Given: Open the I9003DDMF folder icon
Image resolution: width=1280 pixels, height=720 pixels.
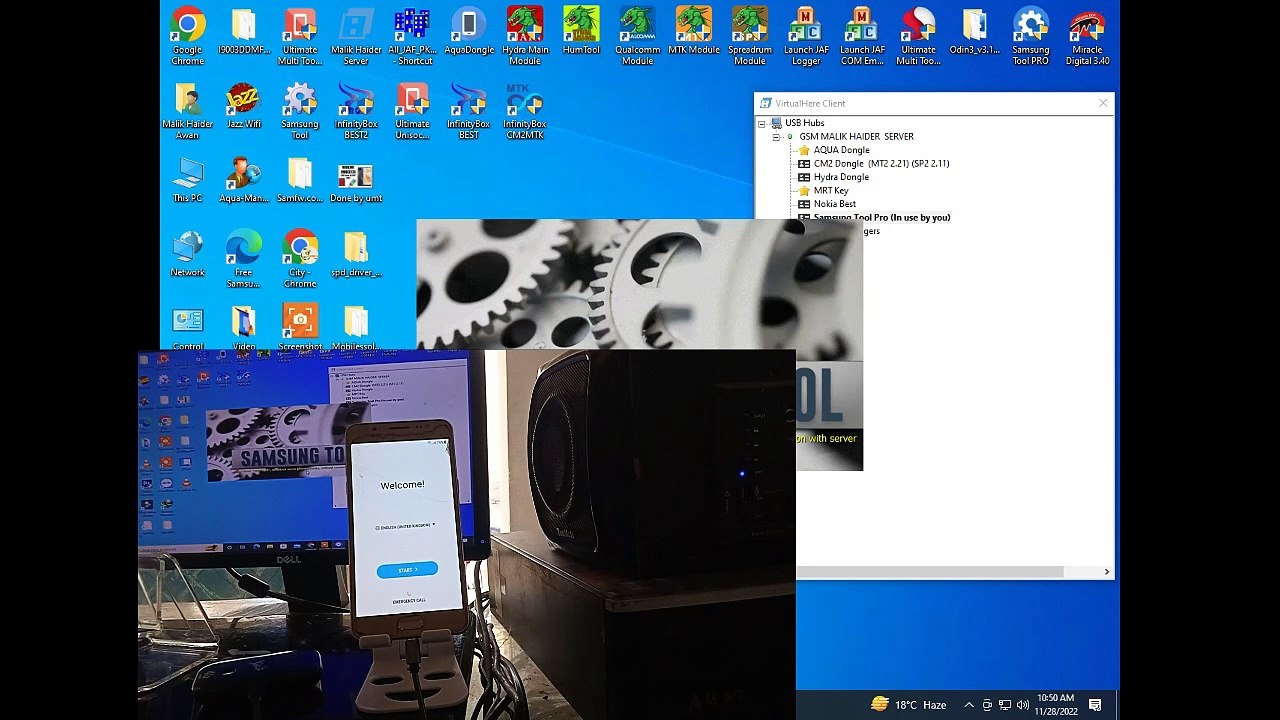Looking at the screenshot, I should (x=243, y=31).
